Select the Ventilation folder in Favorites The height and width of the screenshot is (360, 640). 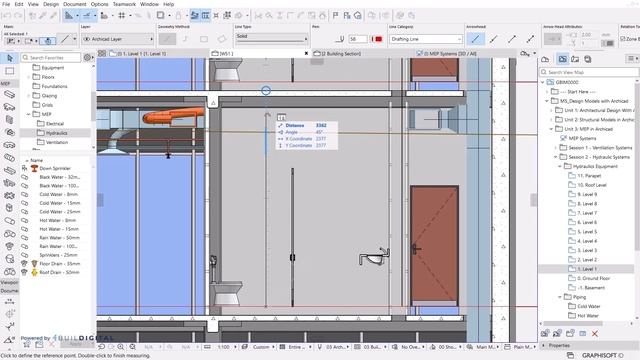click(57, 142)
